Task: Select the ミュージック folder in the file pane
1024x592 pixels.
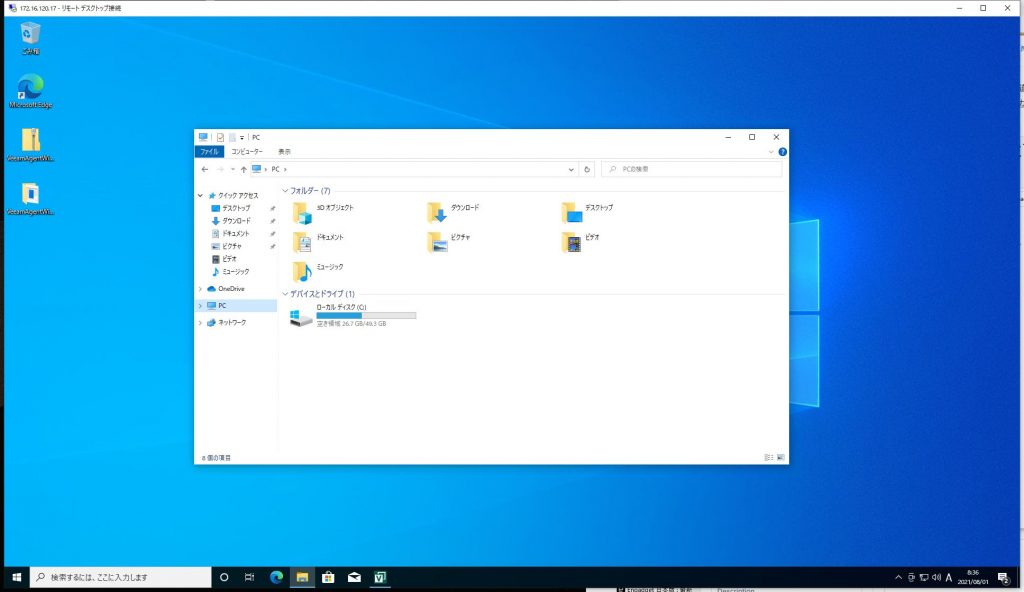Action: (x=318, y=272)
